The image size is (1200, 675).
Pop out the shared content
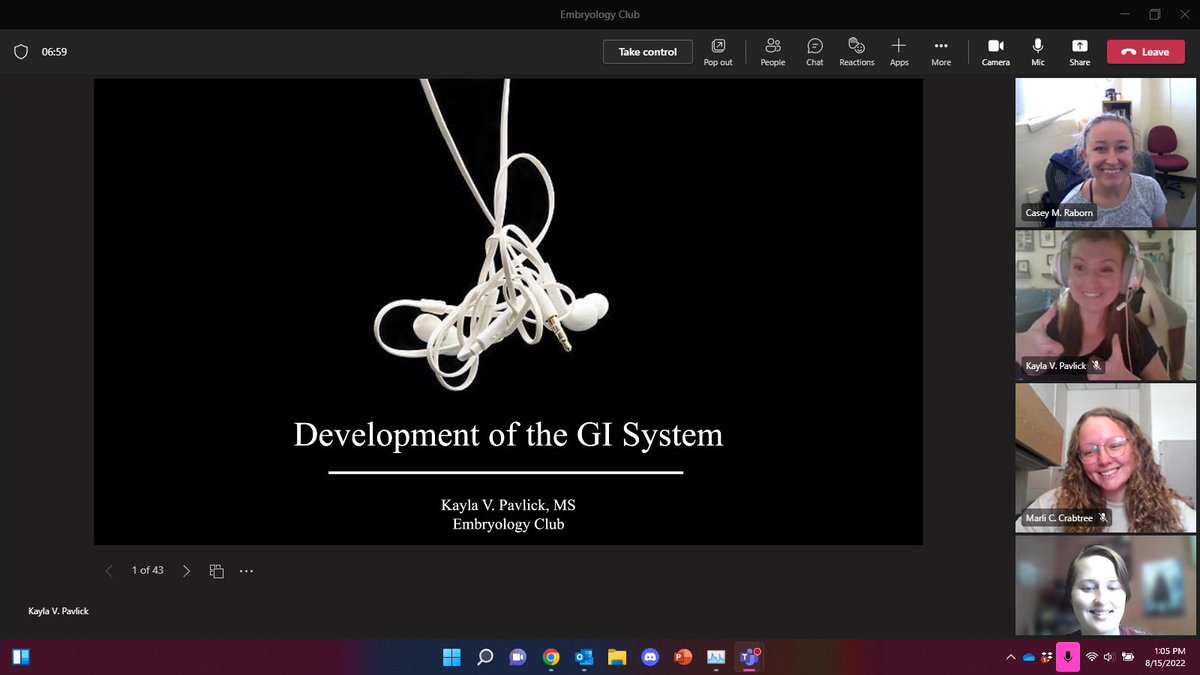coord(718,51)
